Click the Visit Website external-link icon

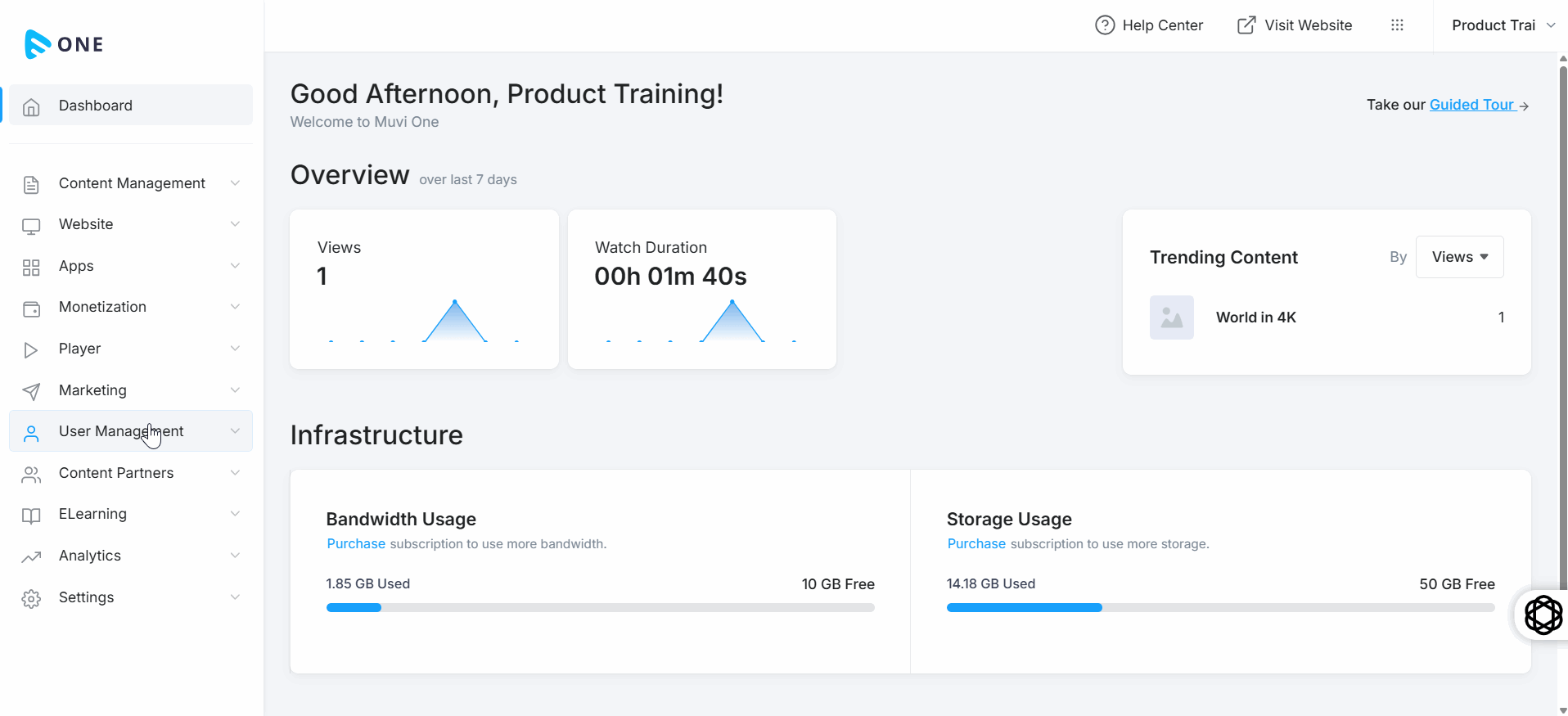[1246, 25]
